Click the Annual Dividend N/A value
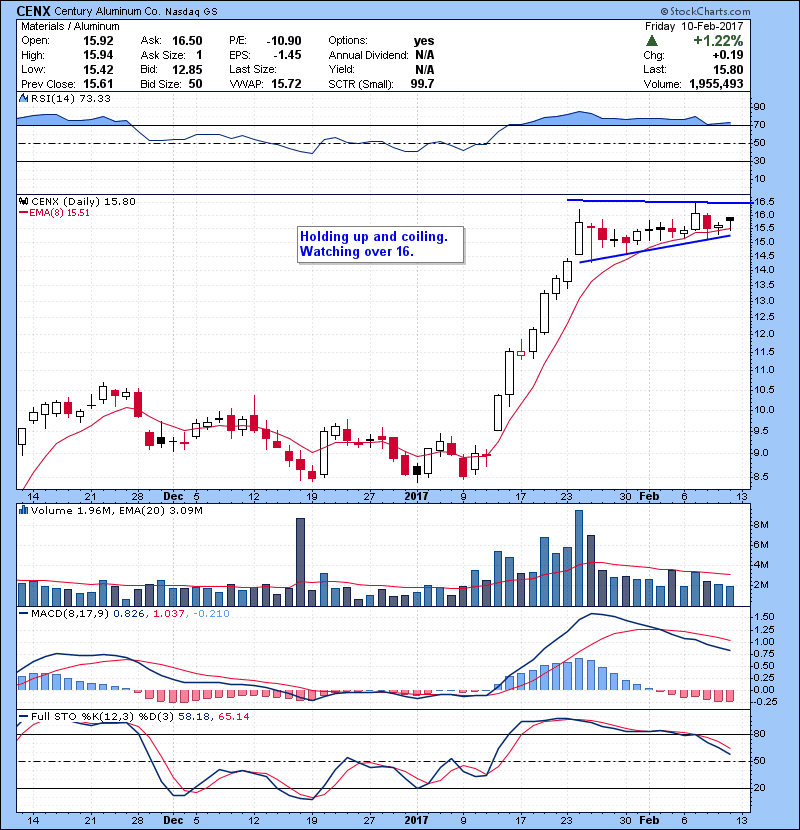Image resolution: width=800 pixels, height=830 pixels. (x=425, y=55)
